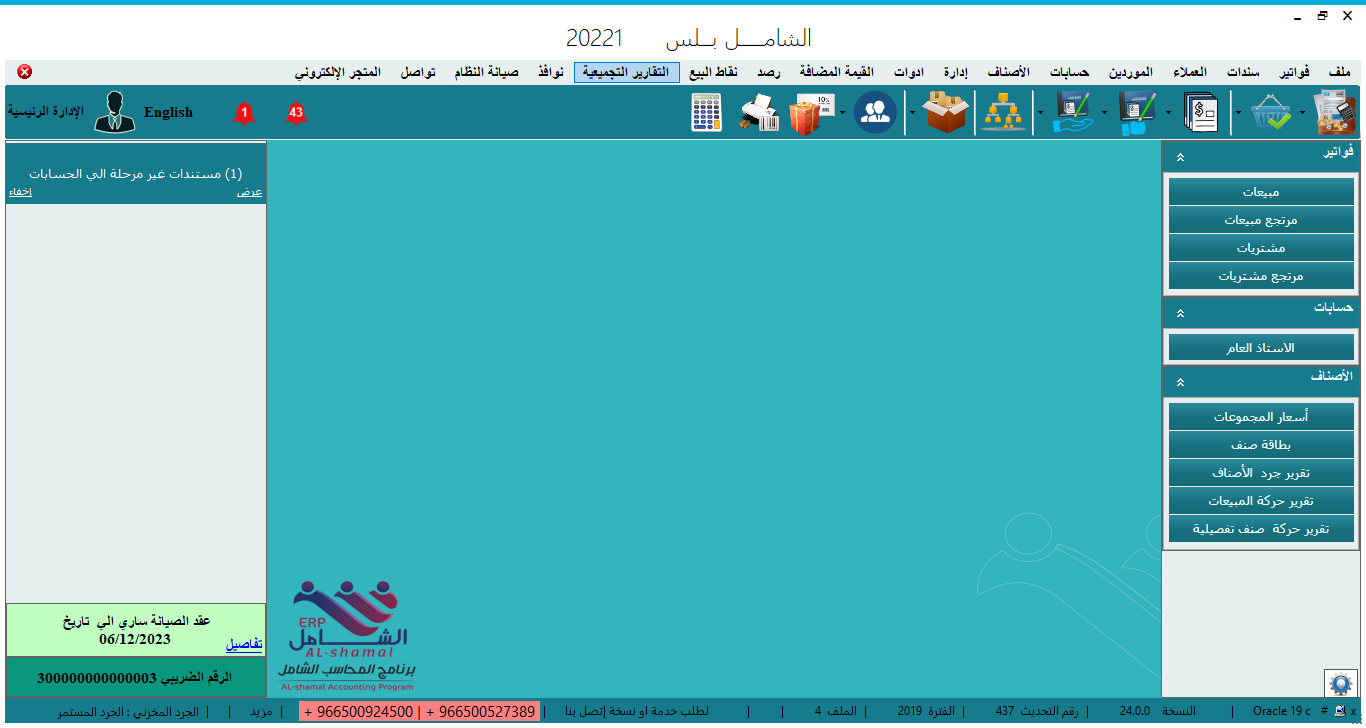Click the gear settings icon at bottom right

click(1339, 683)
